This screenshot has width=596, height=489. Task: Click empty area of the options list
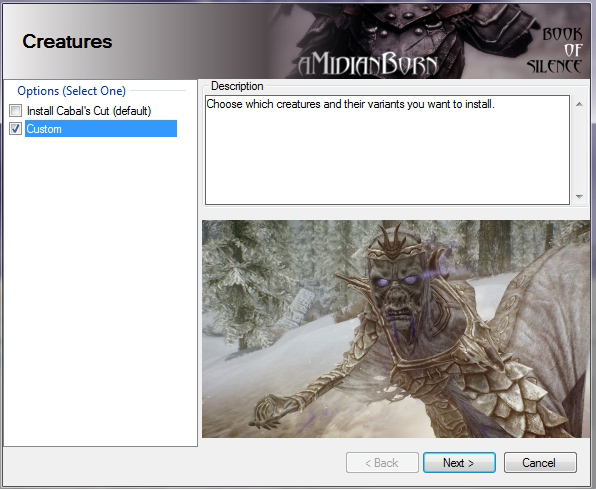point(100,289)
